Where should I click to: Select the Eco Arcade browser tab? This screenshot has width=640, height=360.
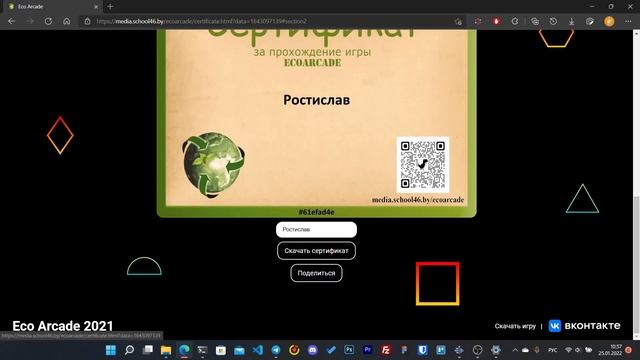[x=53, y=7]
